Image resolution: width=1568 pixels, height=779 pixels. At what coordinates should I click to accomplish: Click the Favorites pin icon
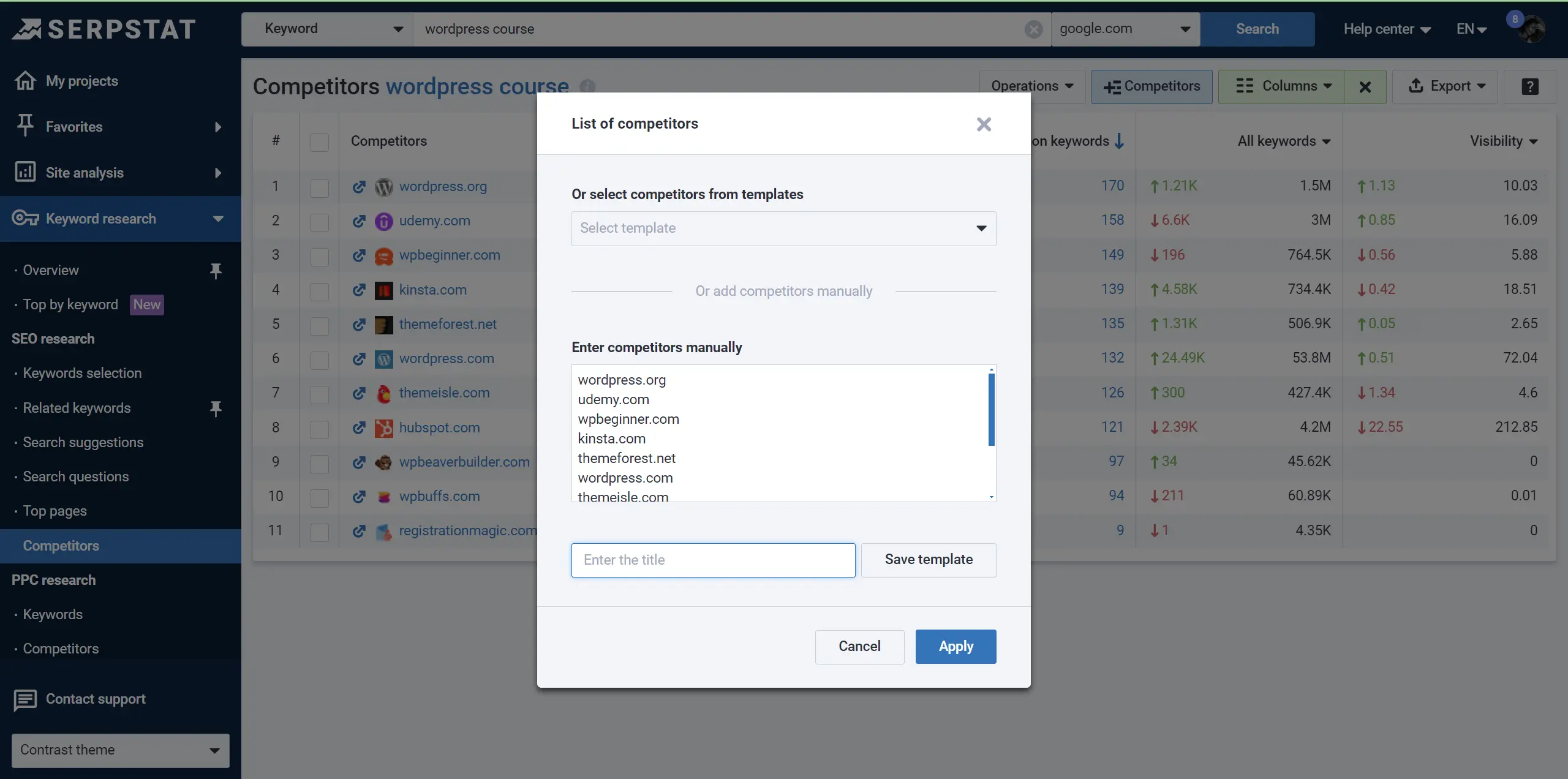tap(25, 126)
